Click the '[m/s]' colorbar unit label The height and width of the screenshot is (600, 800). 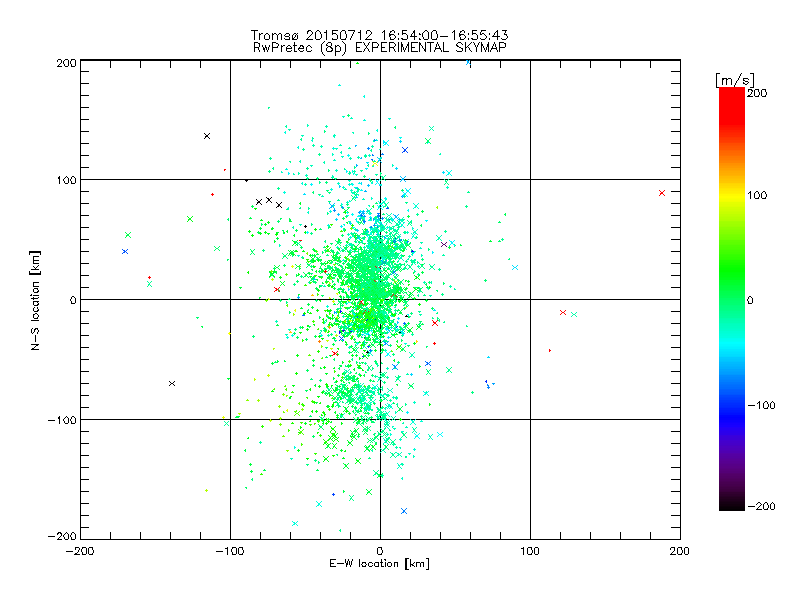735,80
